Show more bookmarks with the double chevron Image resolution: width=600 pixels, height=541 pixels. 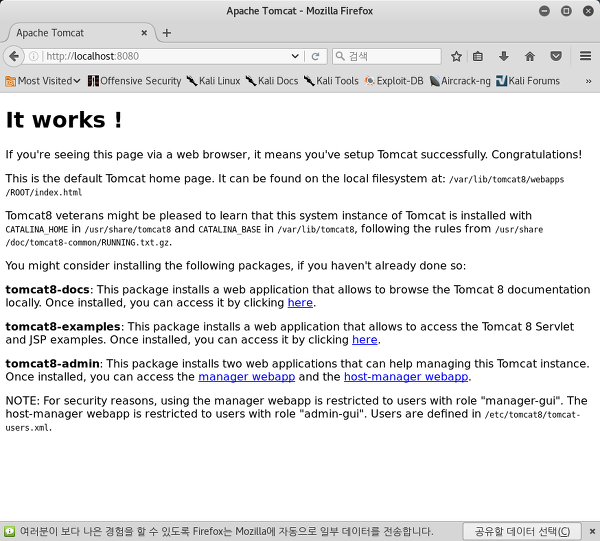[588, 81]
